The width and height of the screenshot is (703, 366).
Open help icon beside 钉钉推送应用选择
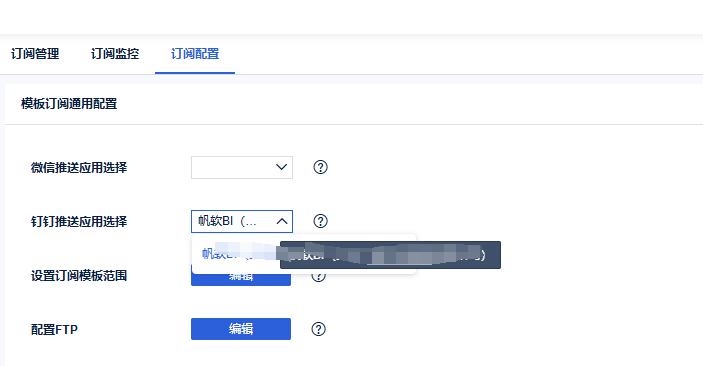[320, 221]
